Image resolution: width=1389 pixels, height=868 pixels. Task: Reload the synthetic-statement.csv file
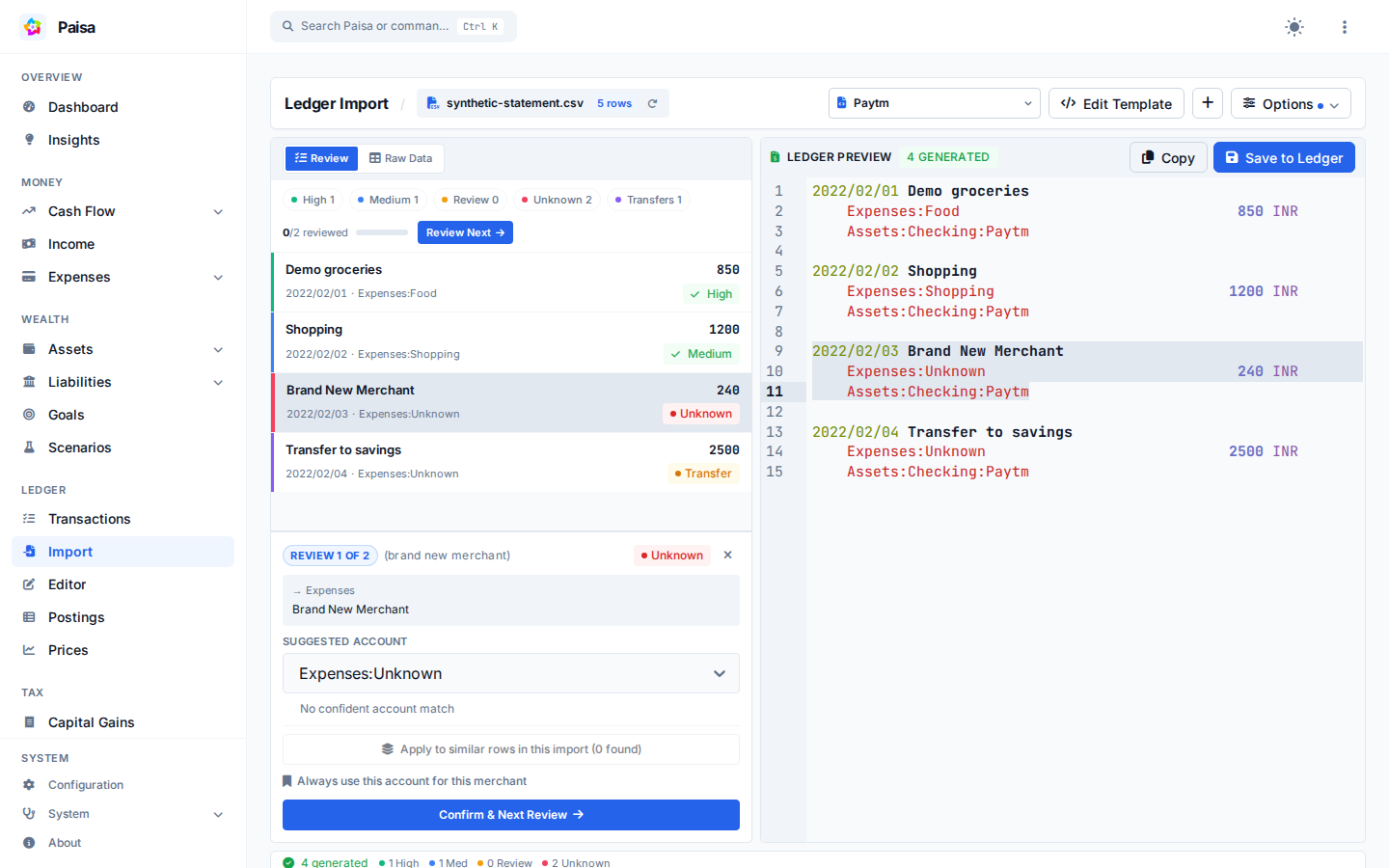tap(652, 103)
